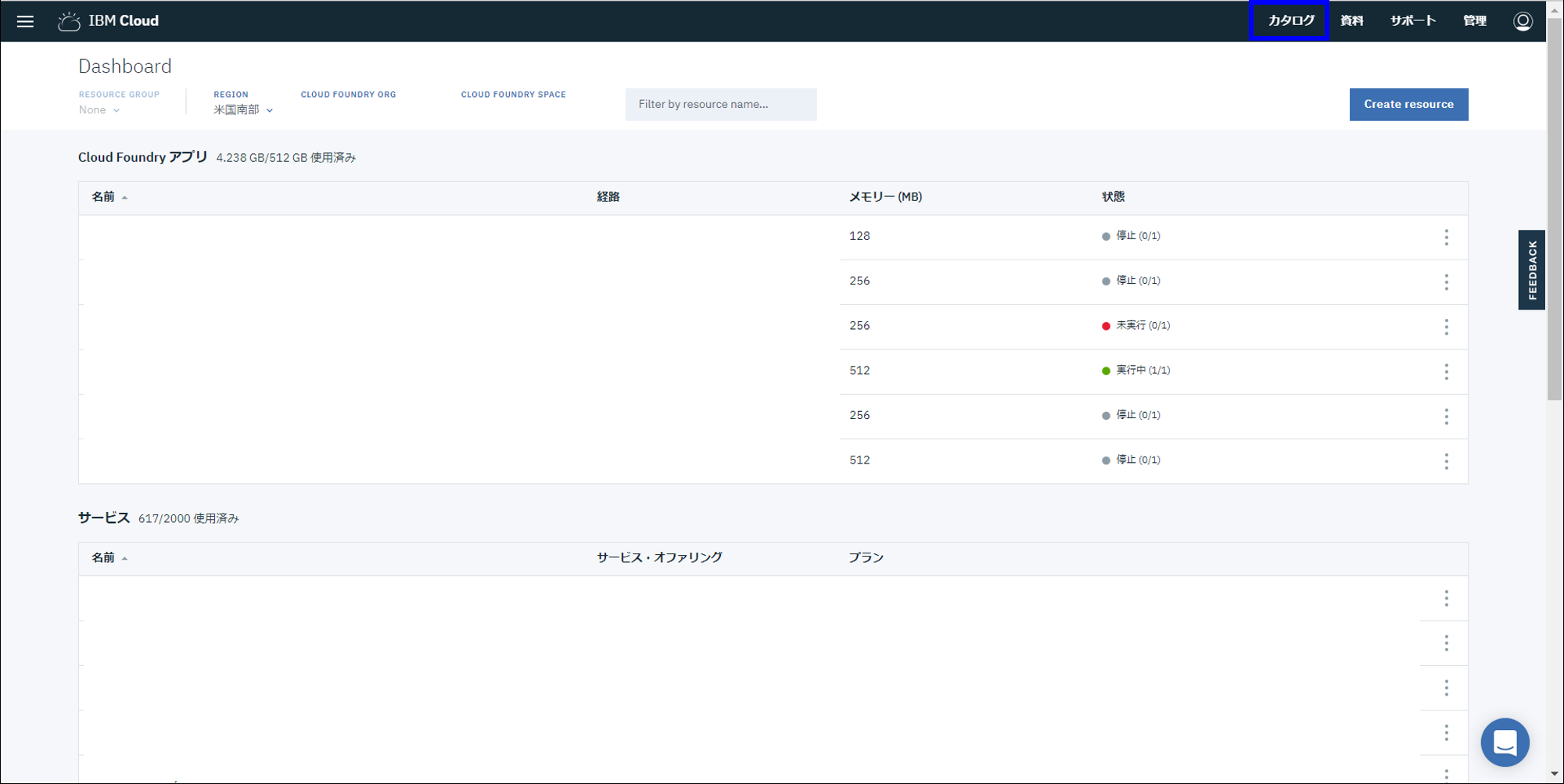Click the Cloud Foundry アプリ section heading

(x=142, y=157)
